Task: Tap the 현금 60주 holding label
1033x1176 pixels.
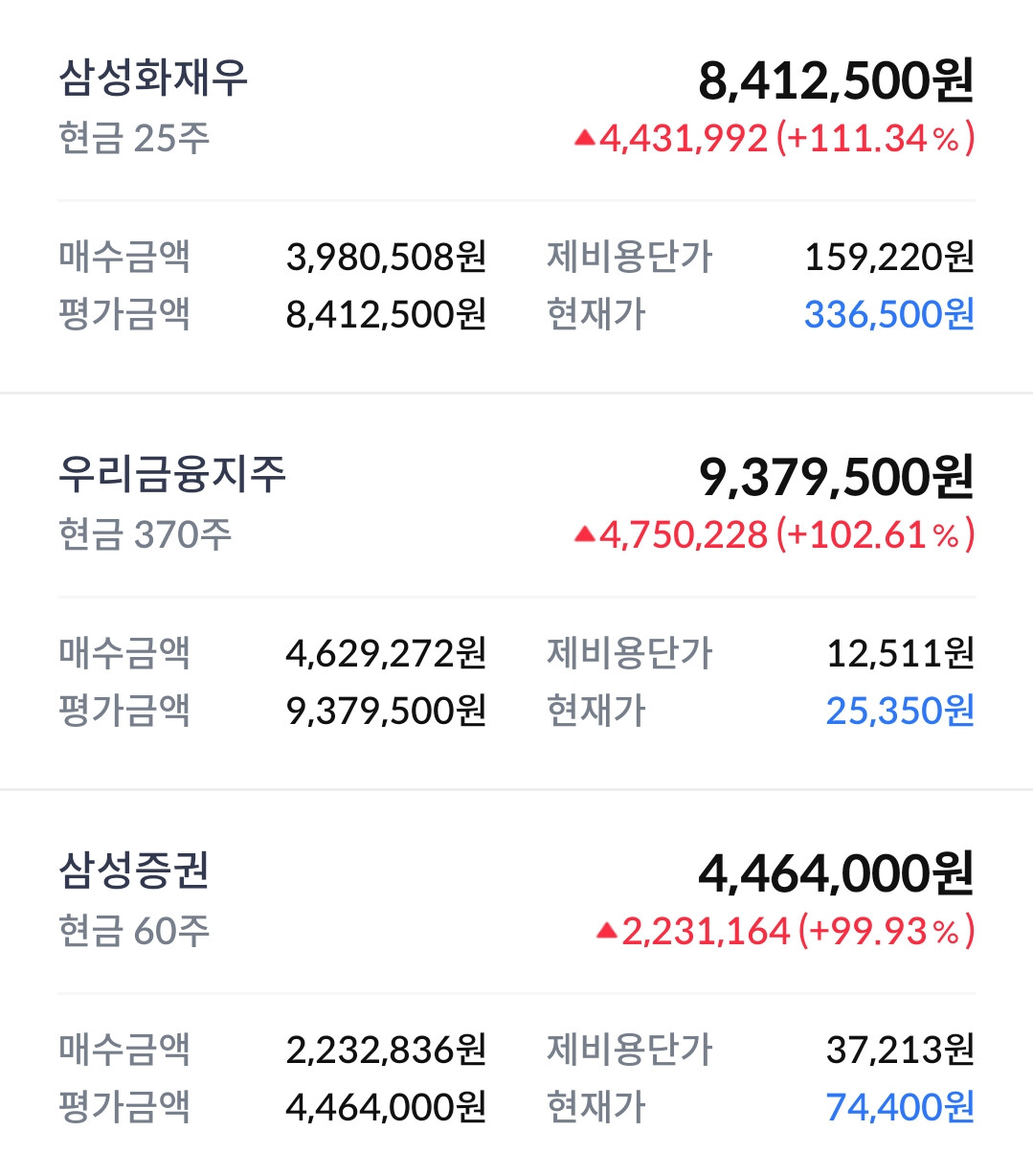Action: pyautogui.click(x=134, y=931)
